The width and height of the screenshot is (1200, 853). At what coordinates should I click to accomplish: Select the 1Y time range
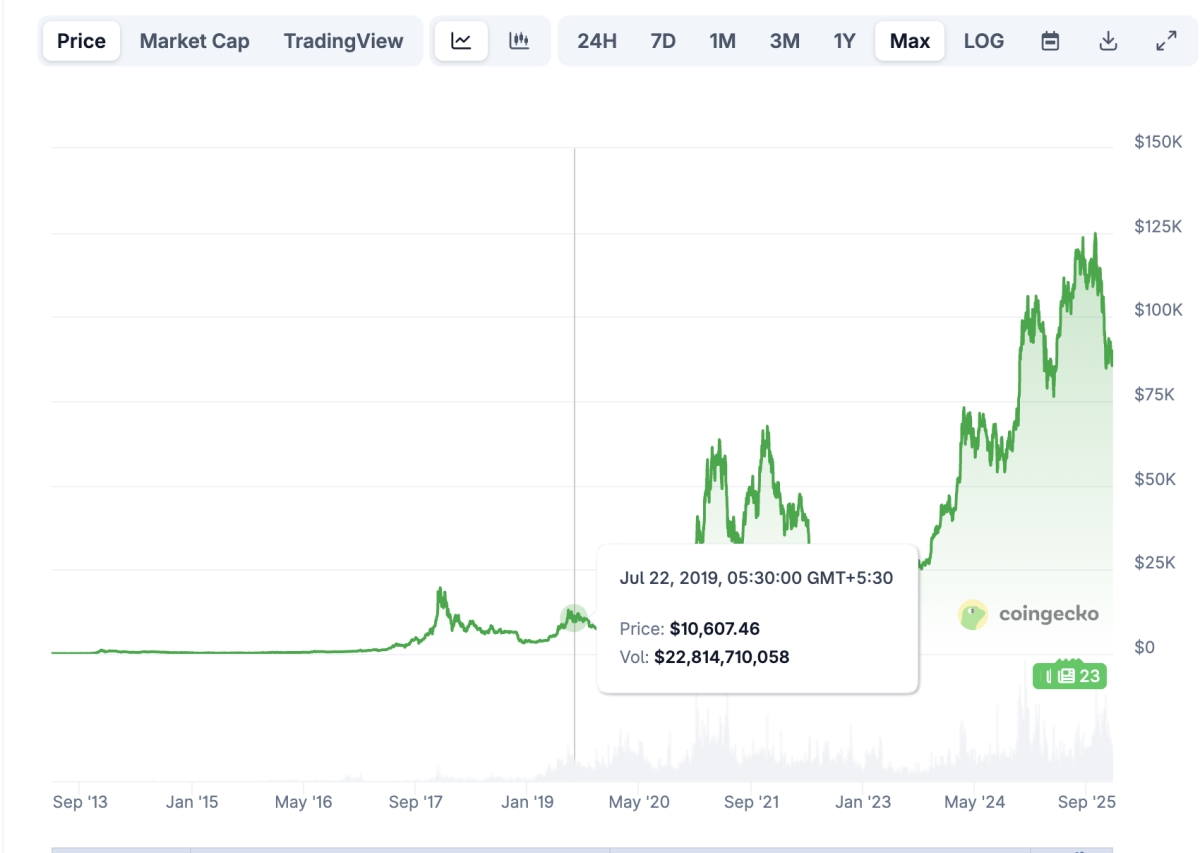point(843,41)
